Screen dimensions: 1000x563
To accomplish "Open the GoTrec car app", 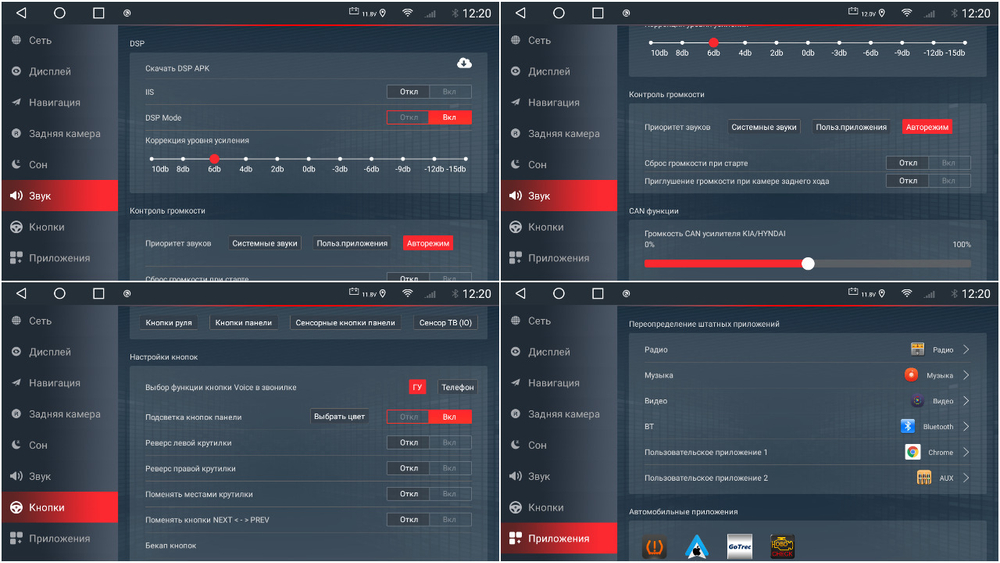I will pos(740,546).
